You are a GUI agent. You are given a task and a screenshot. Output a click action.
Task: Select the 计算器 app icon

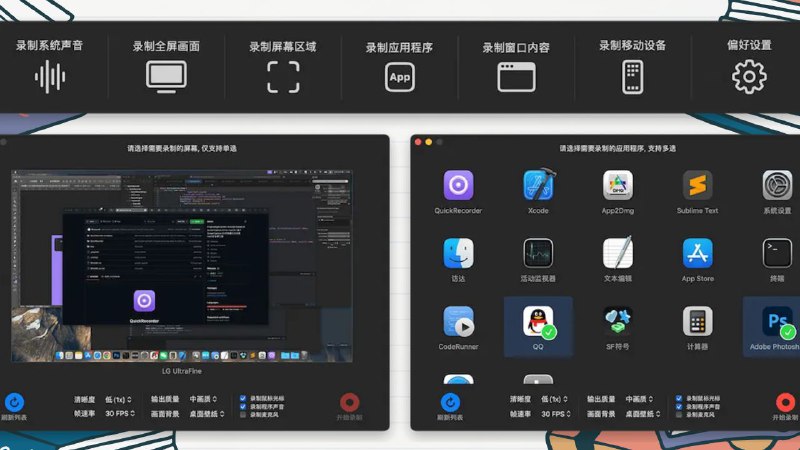(x=697, y=321)
